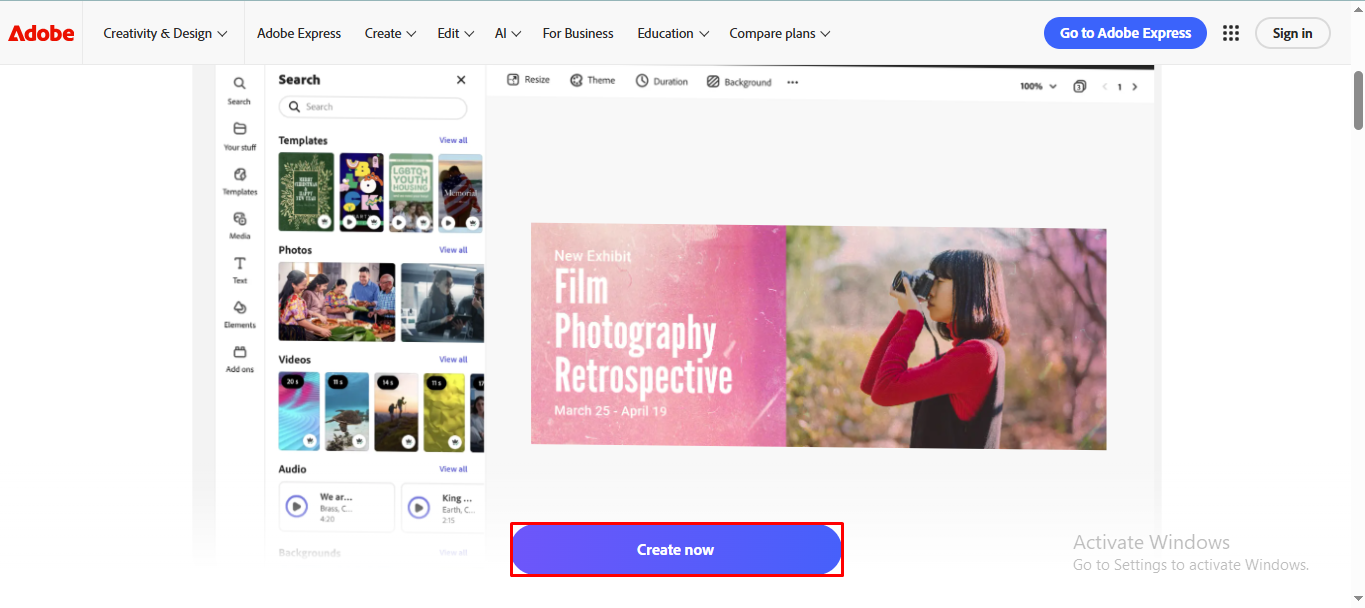The width and height of the screenshot is (1365, 608).
Task: Select the green Christmas template thumbnail
Action: [306, 193]
